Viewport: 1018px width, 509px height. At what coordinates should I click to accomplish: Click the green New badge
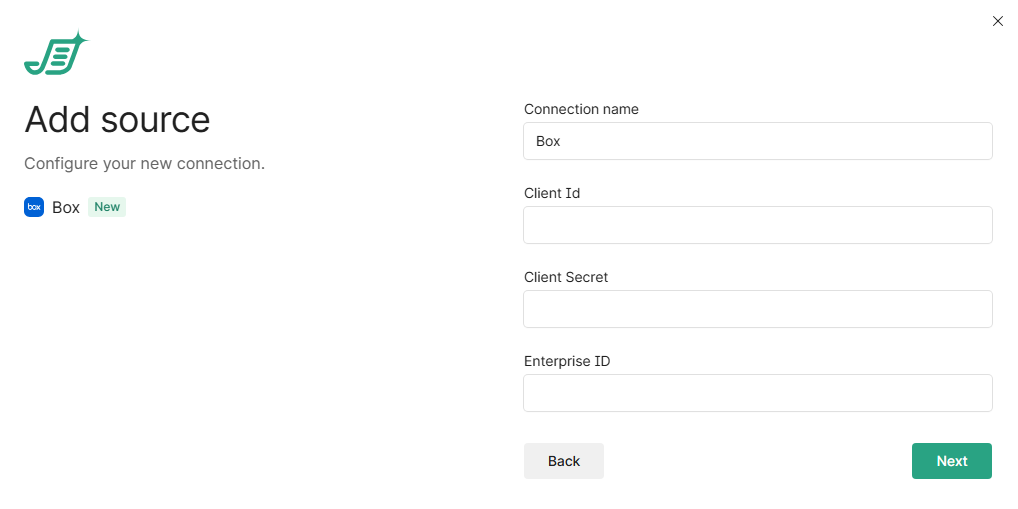107,207
